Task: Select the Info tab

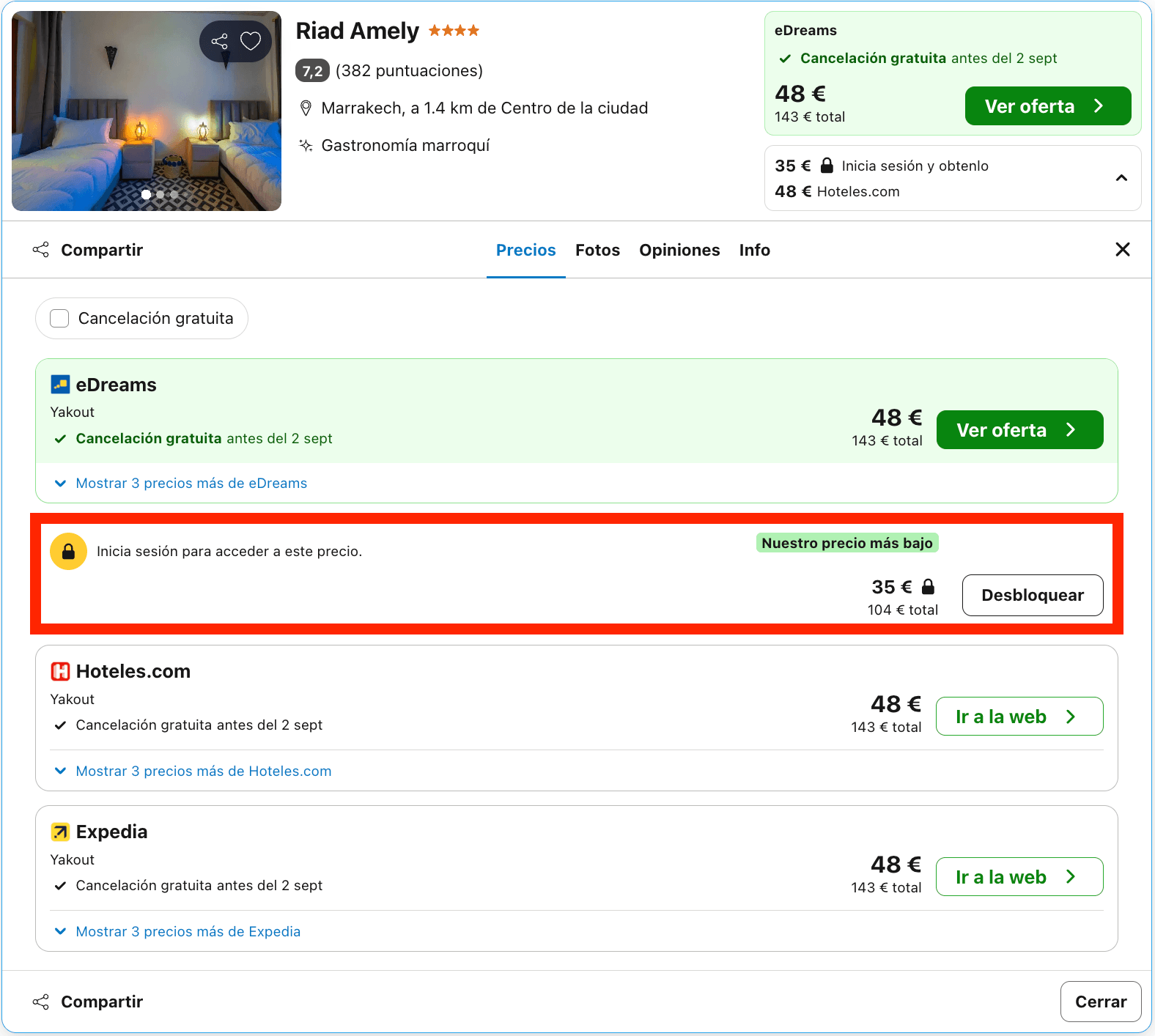Action: pos(754,250)
